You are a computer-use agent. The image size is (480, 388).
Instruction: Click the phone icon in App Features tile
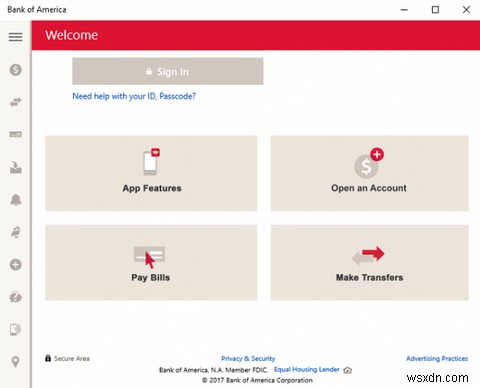tap(151, 161)
